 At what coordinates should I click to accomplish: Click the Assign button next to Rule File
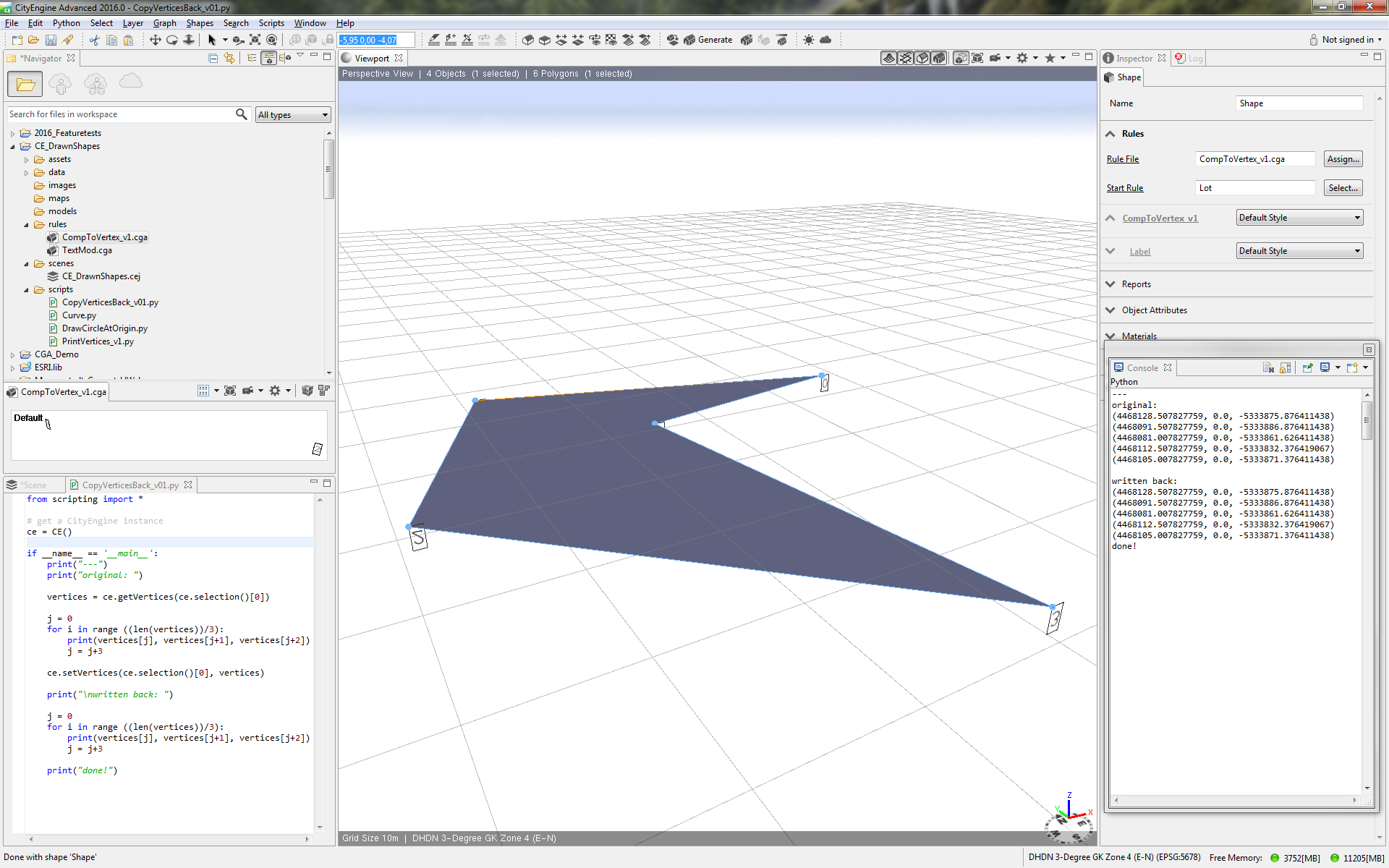pyautogui.click(x=1343, y=158)
